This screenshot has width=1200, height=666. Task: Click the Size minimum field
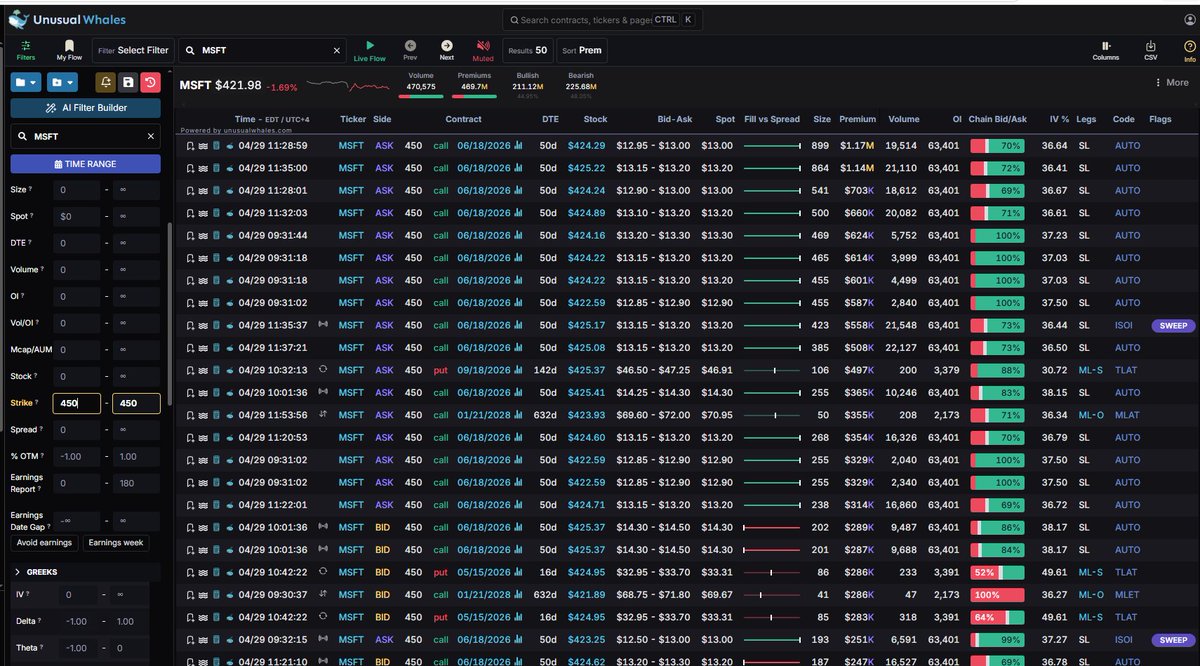(x=77, y=189)
